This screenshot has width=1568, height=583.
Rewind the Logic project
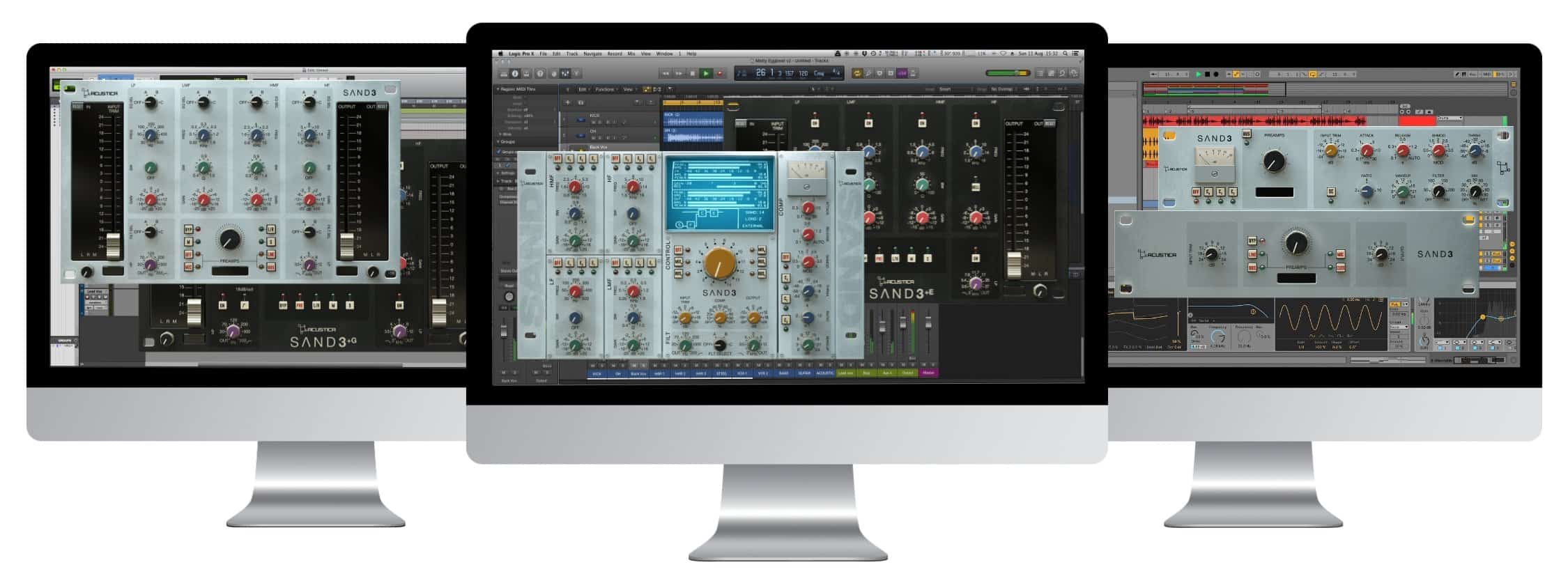pyautogui.click(x=666, y=73)
